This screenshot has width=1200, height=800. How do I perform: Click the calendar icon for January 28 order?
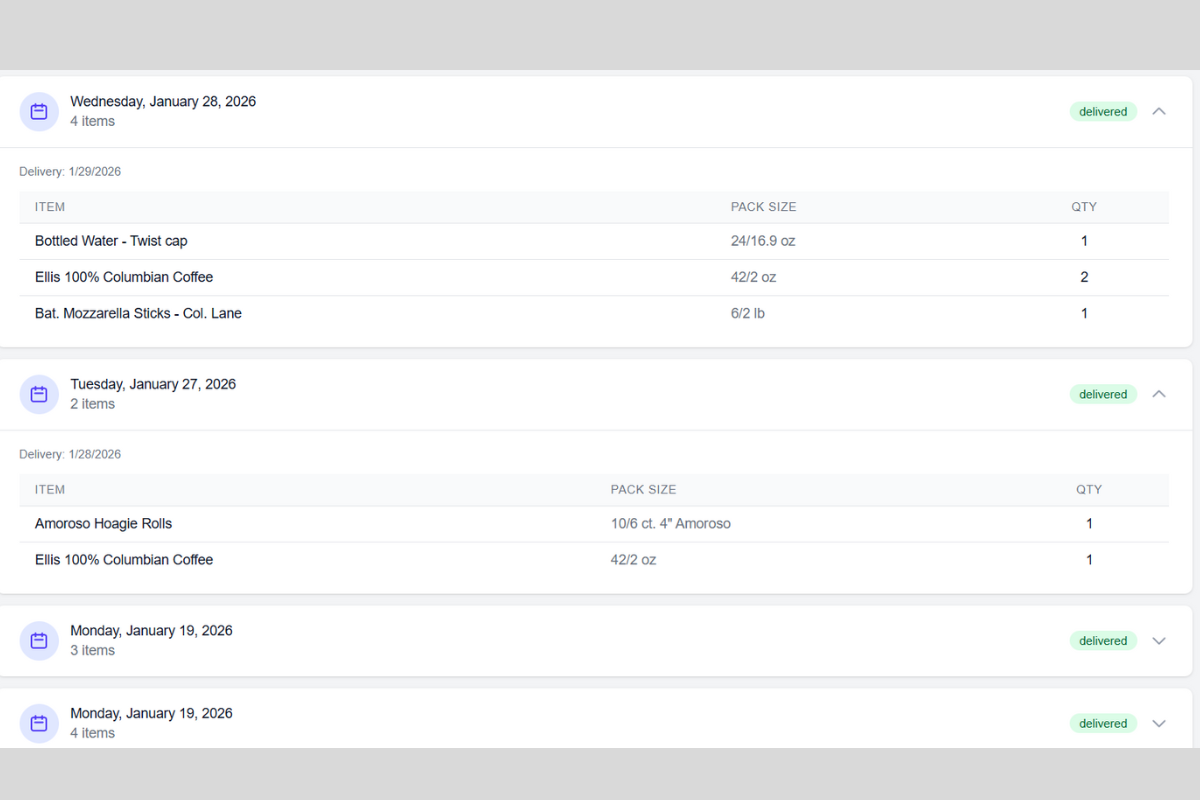[x=39, y=111]
